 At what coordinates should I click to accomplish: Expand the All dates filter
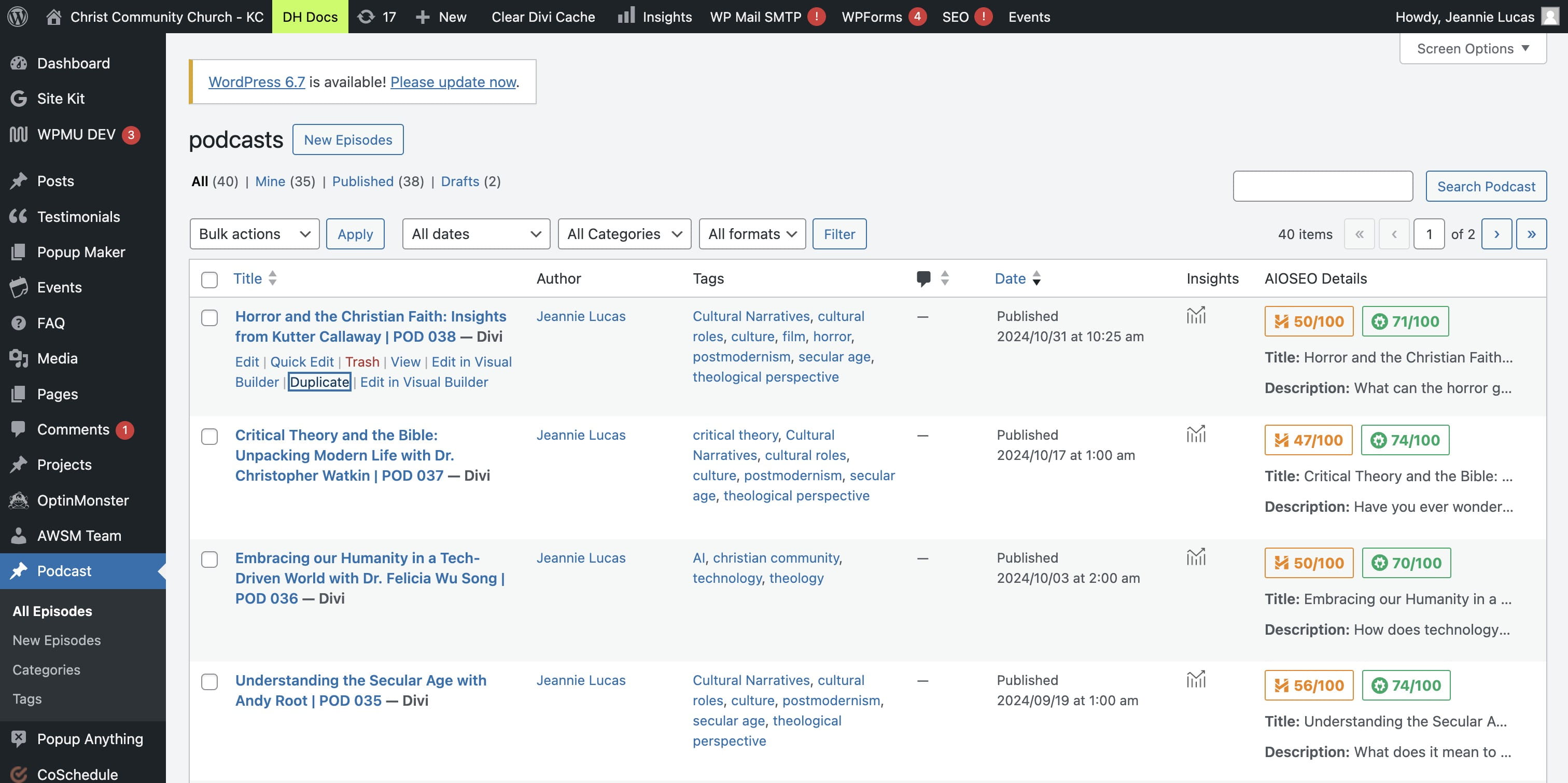click(476, 234)
